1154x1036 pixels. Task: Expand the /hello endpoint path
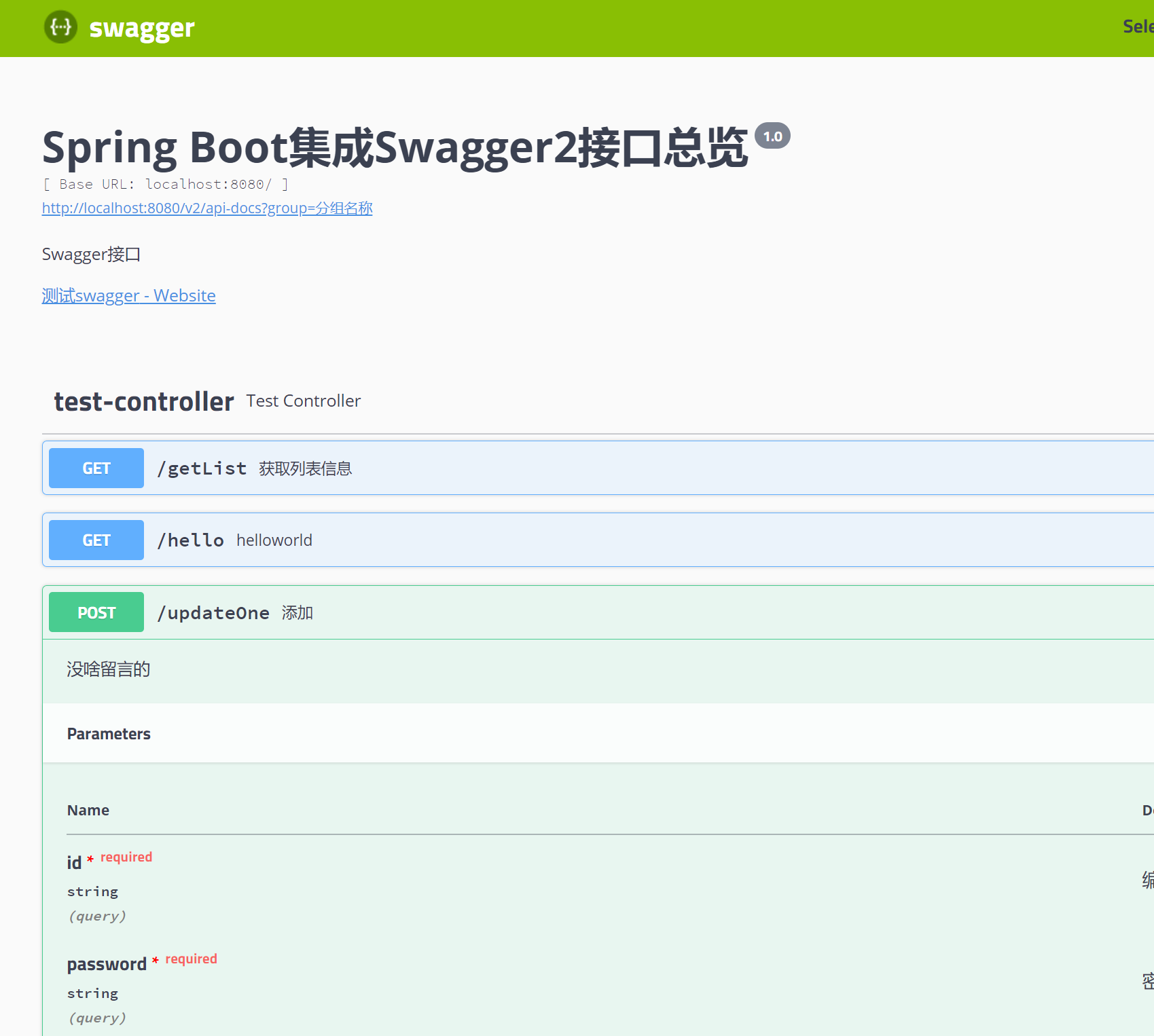pyautogui.click(x=191, y=540)
